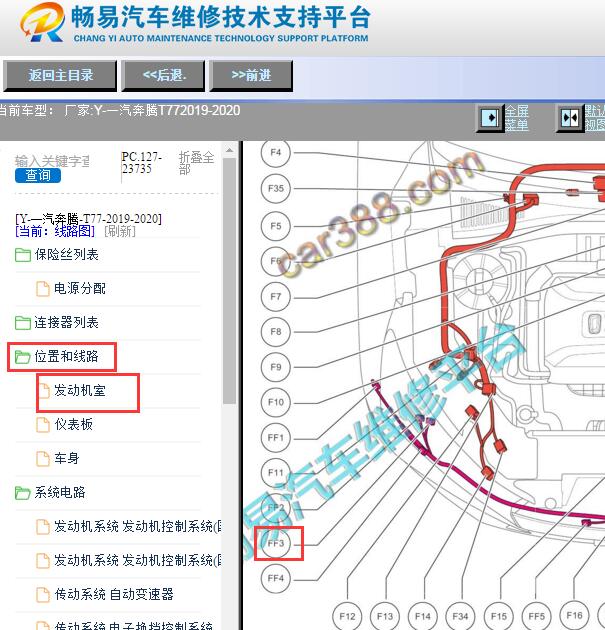Open the 发动机室 document
The height and width of the screenshot is (630, 605).
point(80,391)
